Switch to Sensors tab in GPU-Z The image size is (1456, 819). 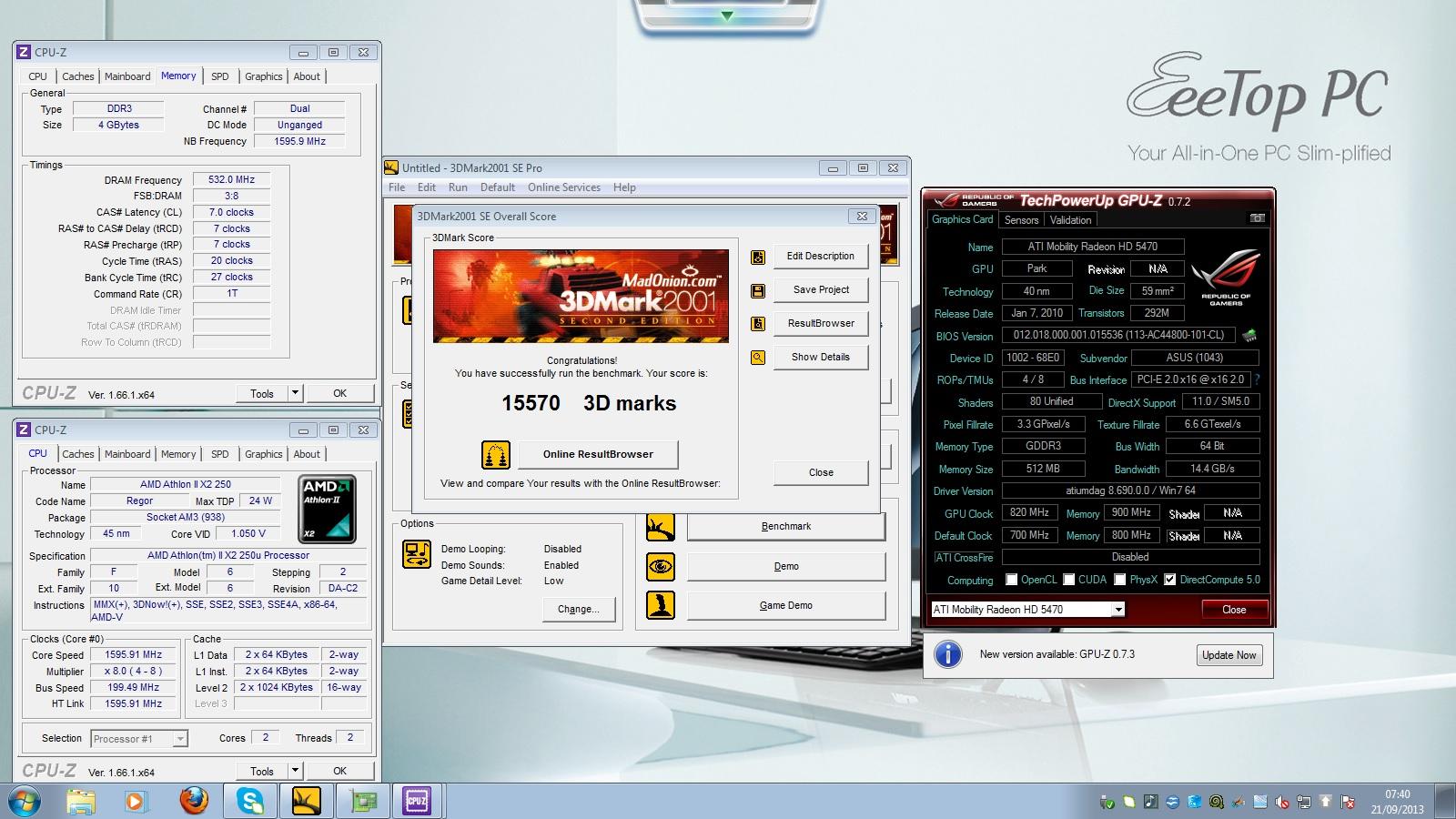(1021, 220)
